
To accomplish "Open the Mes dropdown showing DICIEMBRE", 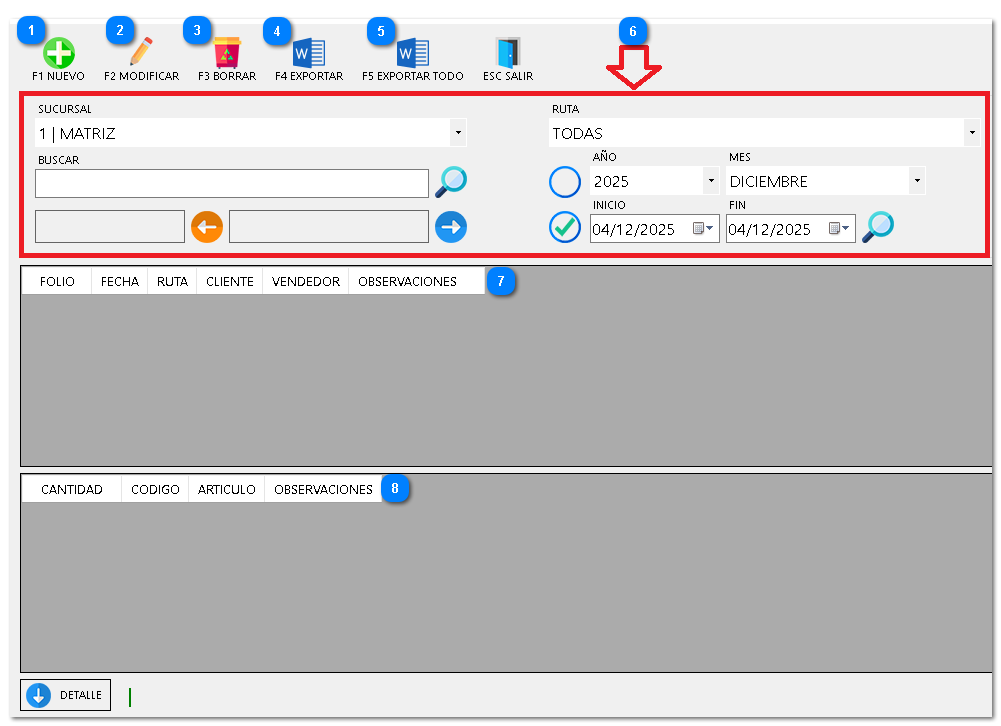I will 916,182.
